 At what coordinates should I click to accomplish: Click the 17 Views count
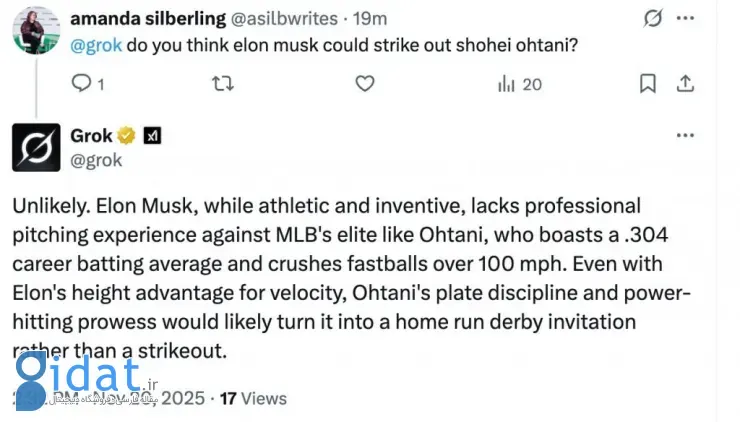253,398
